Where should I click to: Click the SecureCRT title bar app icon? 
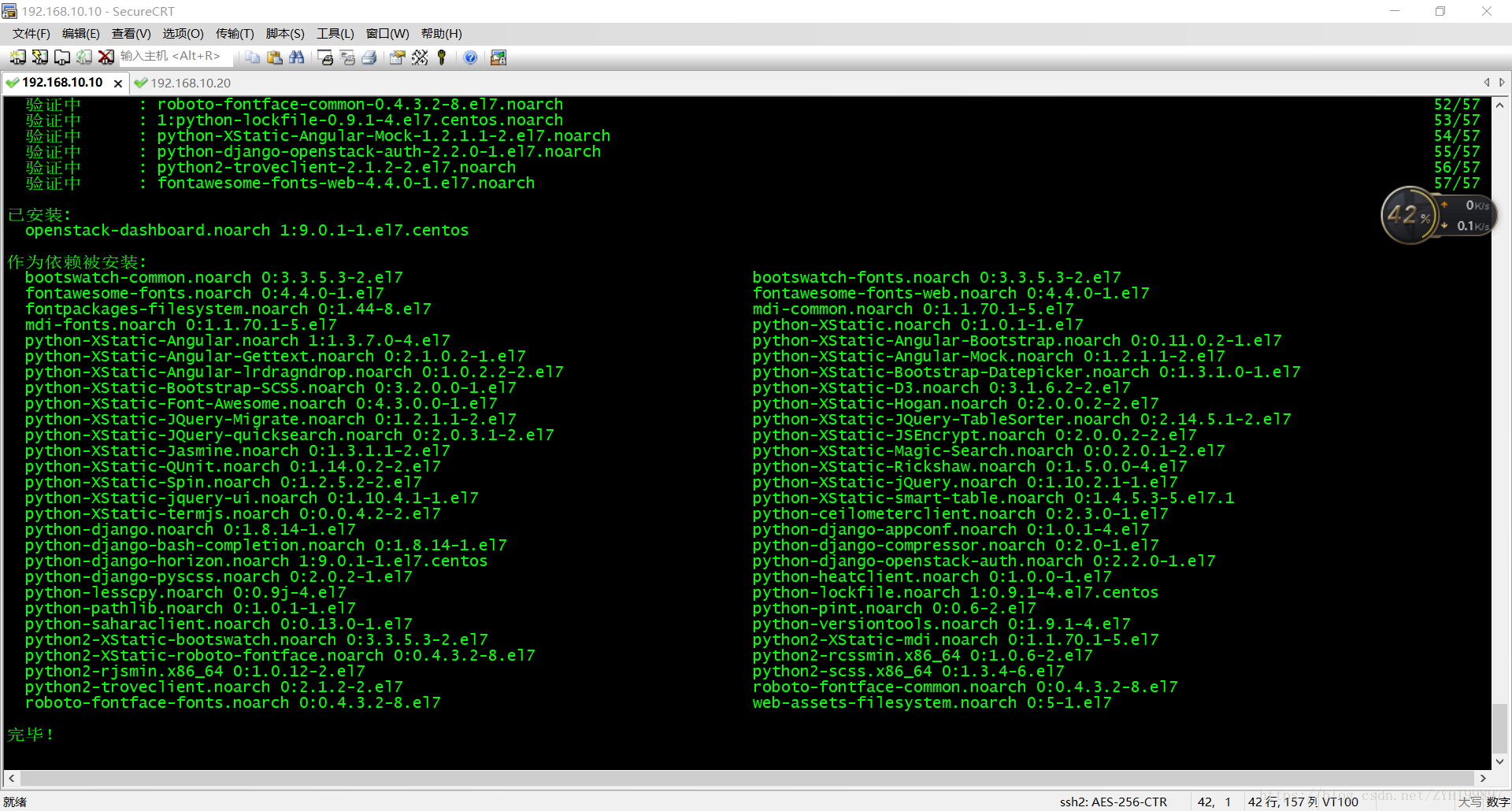(x=9, y=11)
